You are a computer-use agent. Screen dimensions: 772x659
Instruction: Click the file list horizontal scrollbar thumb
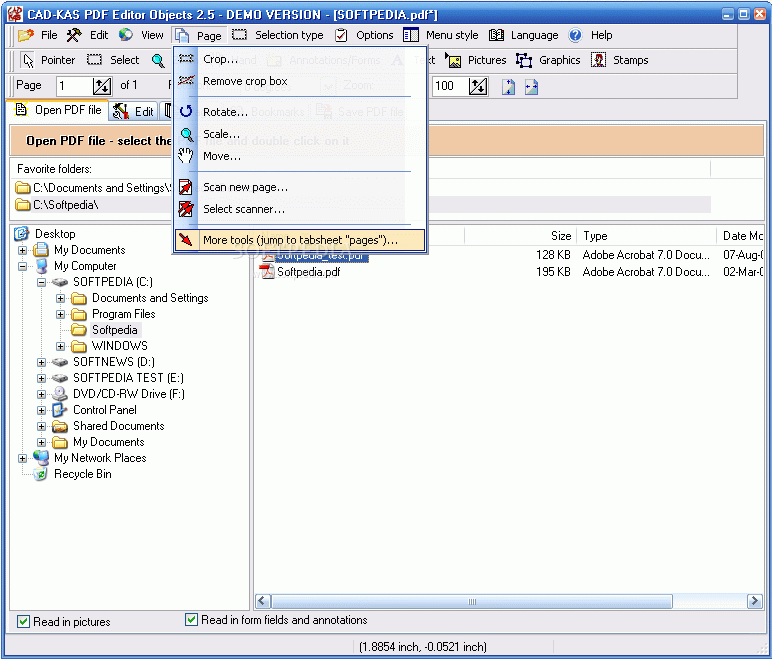click(x=472, y=601)
